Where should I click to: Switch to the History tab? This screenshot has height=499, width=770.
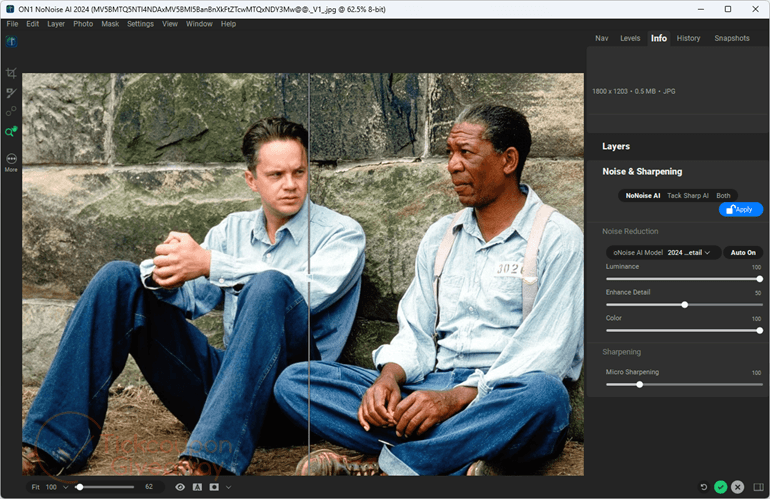point(688,38)
